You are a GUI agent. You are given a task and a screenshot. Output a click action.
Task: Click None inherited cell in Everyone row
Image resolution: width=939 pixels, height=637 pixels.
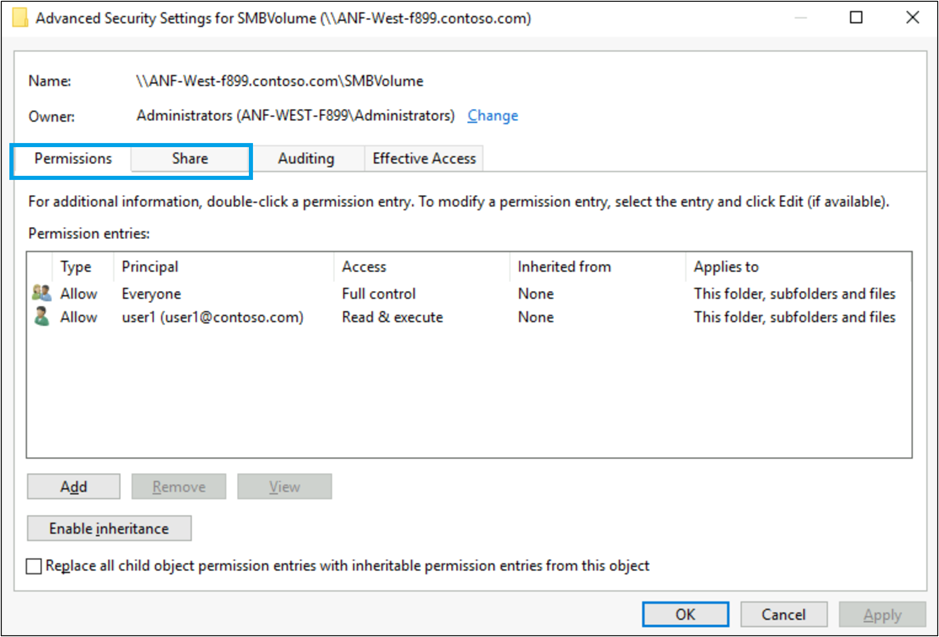pos(536,294)
